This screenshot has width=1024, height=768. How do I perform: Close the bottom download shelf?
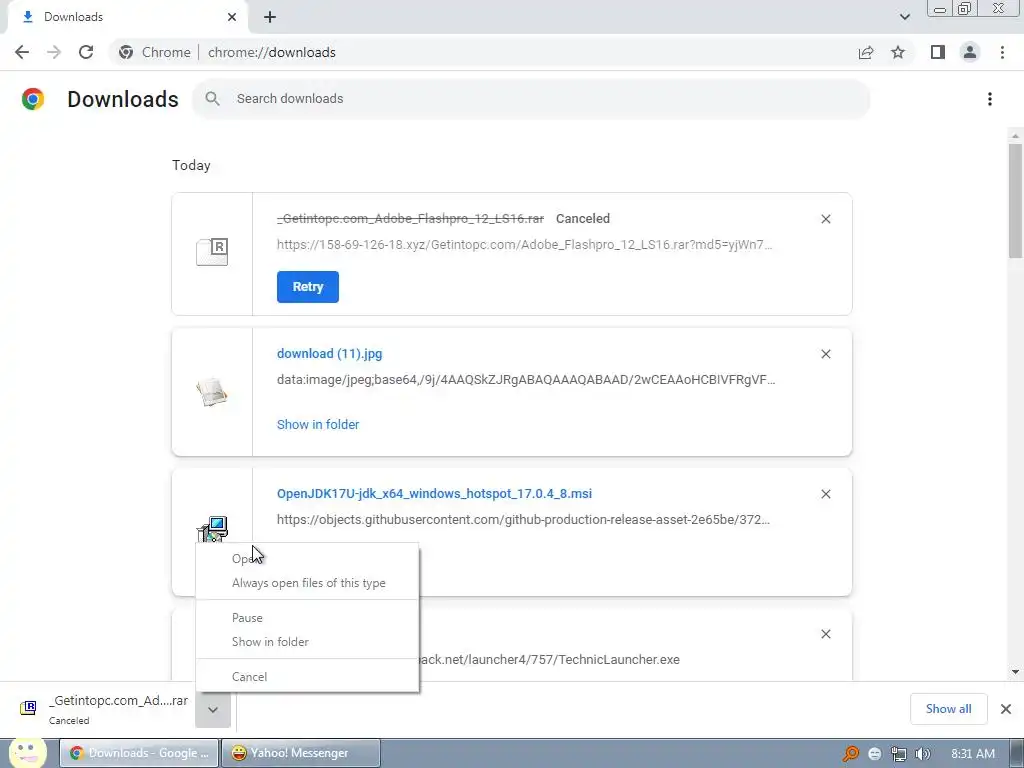(x=1006, y=709)
